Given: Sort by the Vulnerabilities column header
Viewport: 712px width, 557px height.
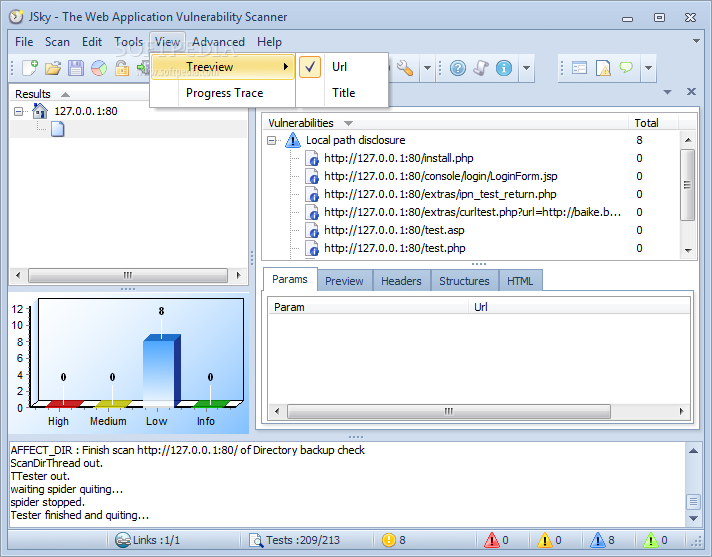Looking at the screenshot, I should click(x=445, y=123).
